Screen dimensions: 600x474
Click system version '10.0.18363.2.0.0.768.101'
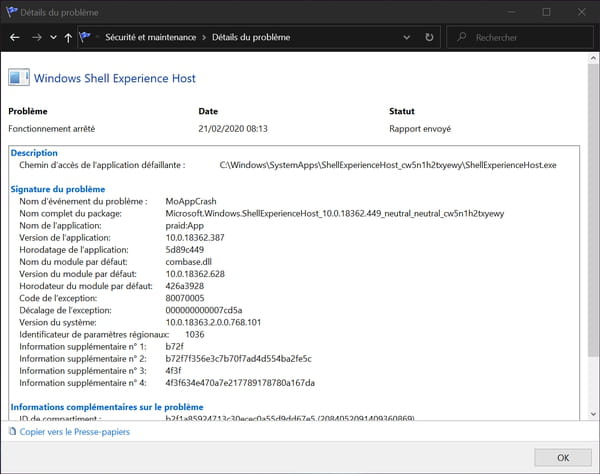[x=213, y=322]
